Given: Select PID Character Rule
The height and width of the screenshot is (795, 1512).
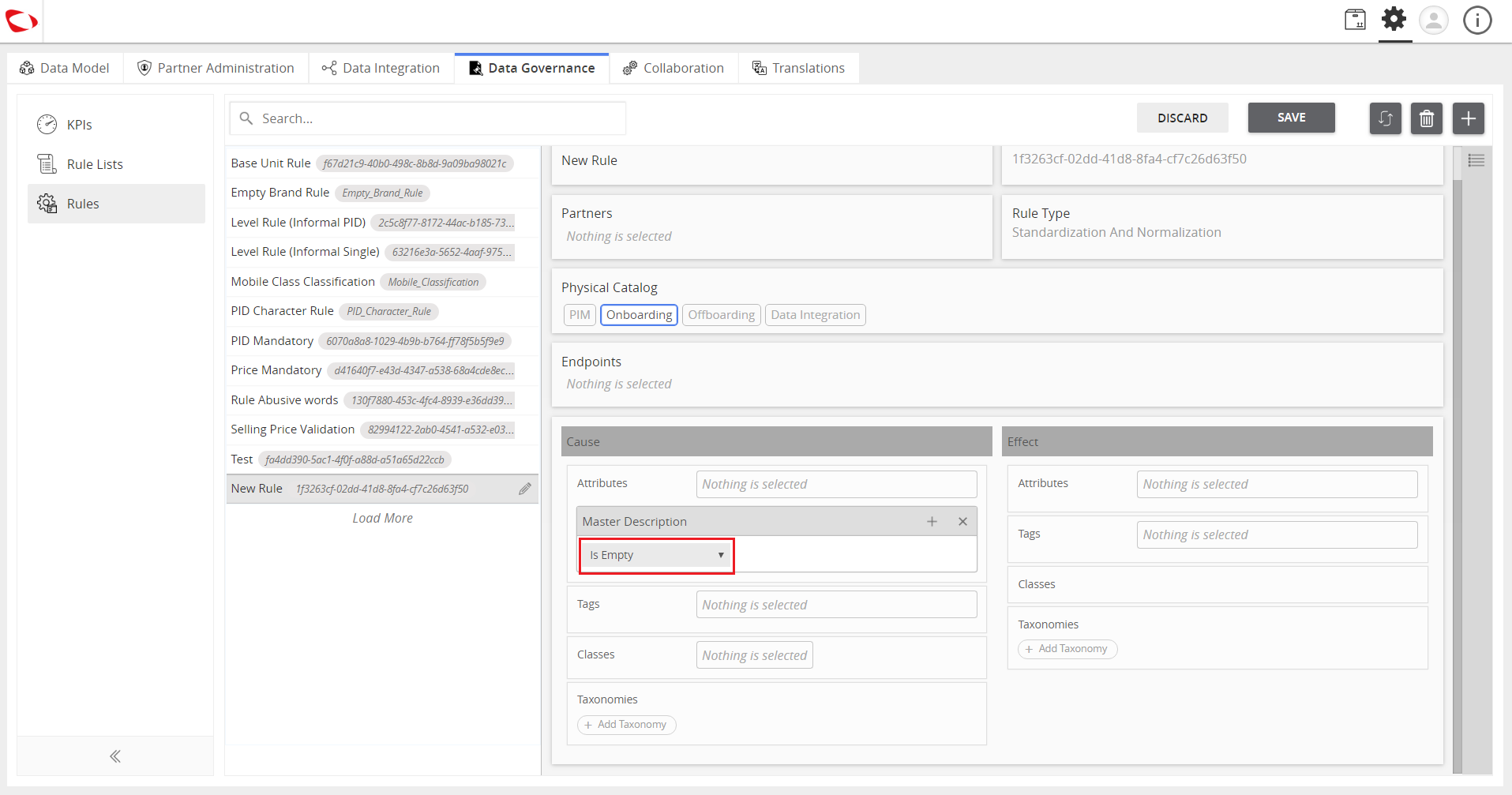Looking at the screenshot, I should pyautogui.click(x=382, y=311).
